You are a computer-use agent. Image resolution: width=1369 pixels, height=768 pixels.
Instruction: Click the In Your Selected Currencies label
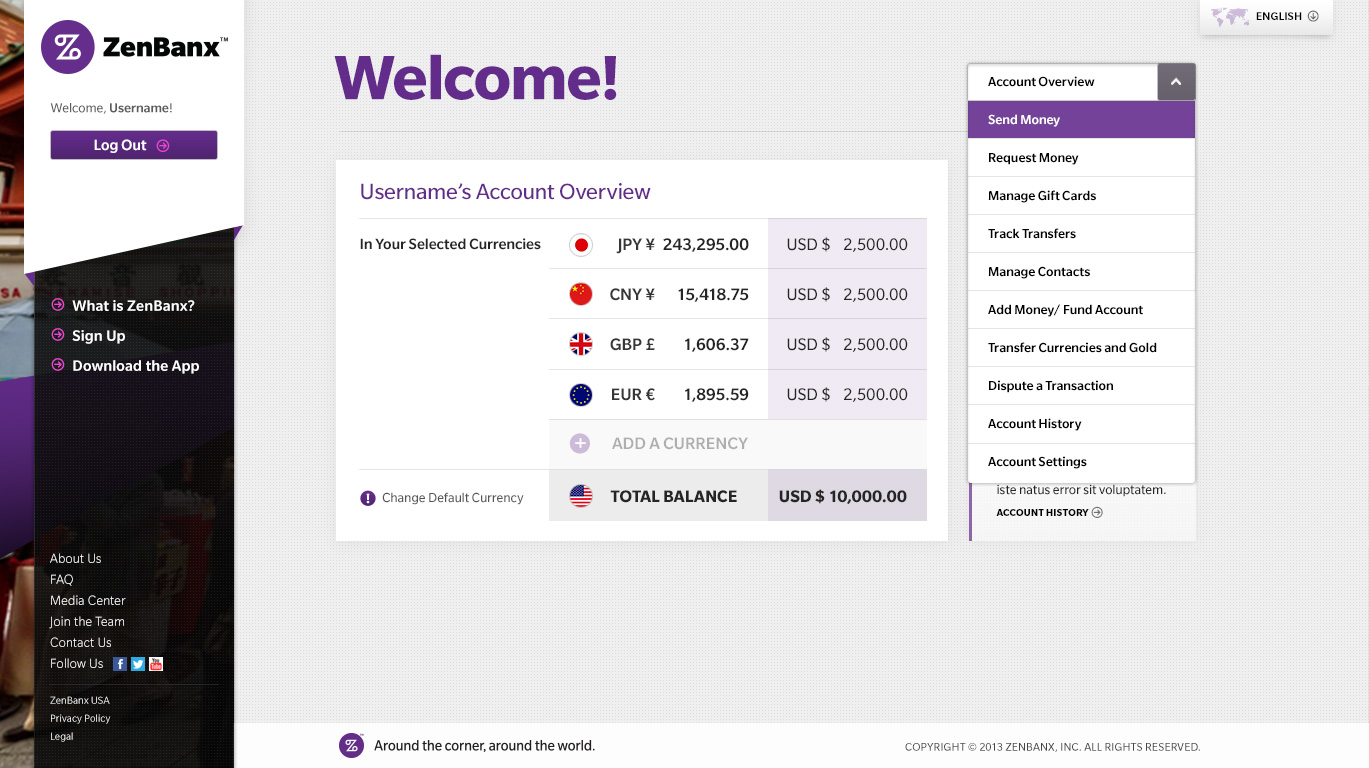tap(450, 244)
